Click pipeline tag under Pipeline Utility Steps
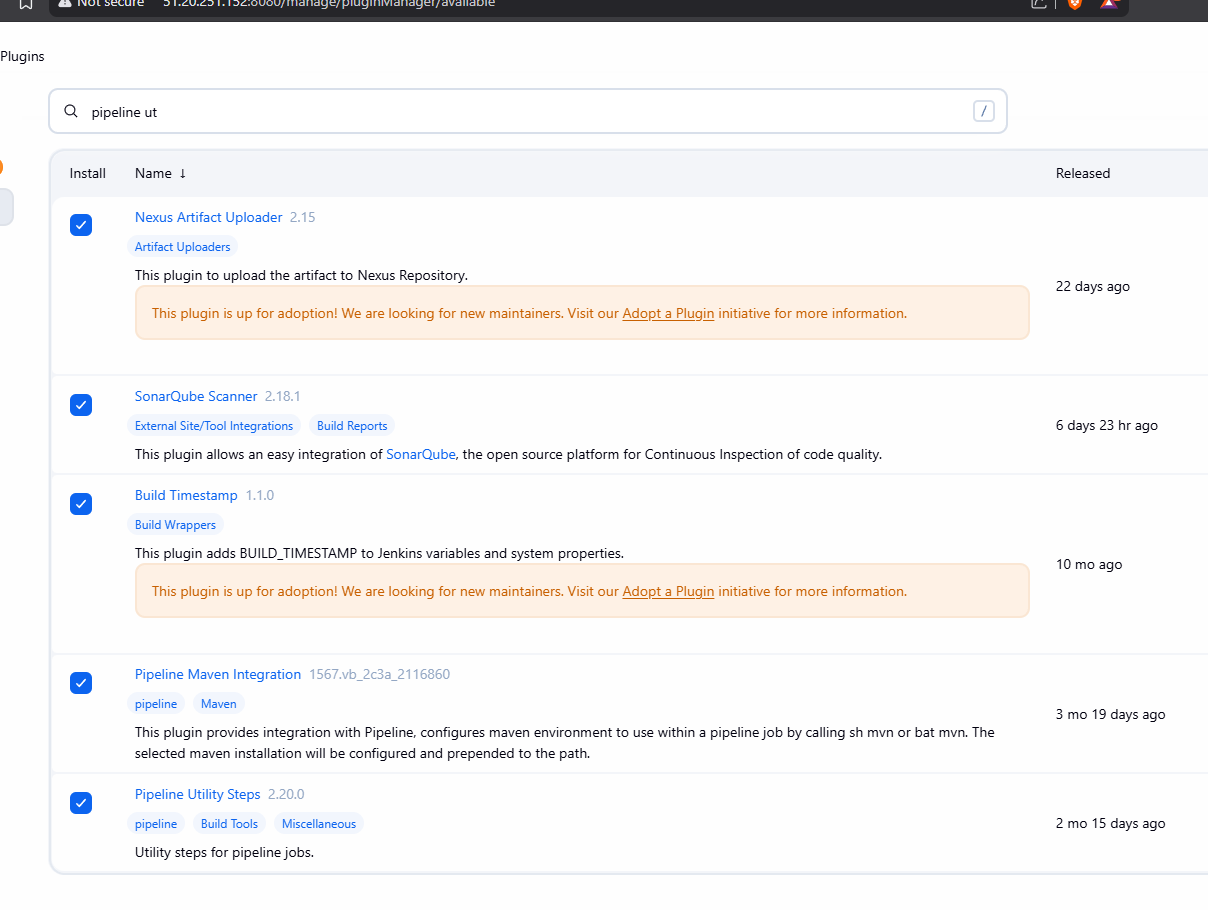The image size is (1208, 910). click(x=156, y=824)
